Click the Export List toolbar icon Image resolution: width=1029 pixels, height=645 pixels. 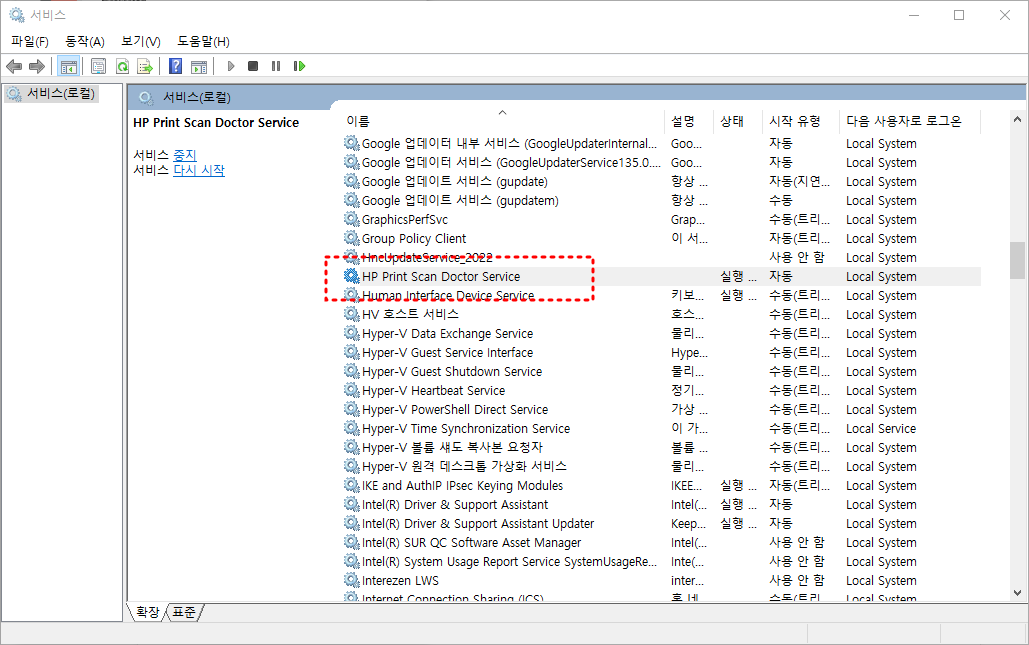[146, 66]
